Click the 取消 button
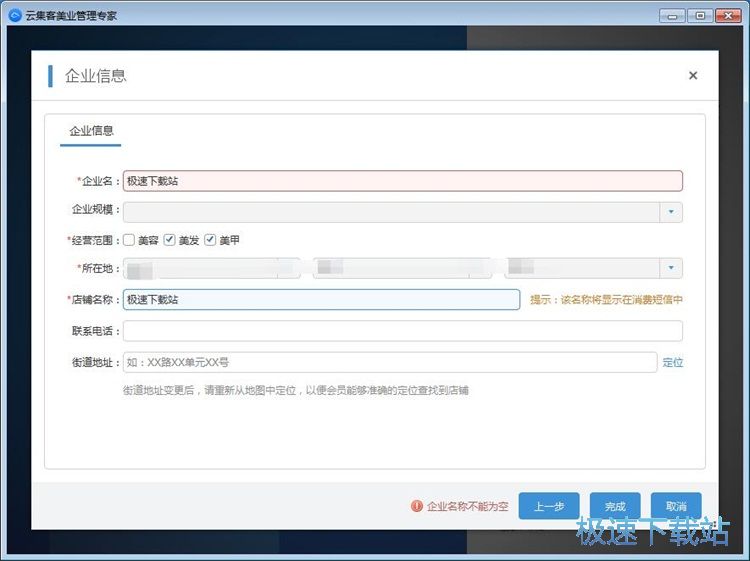The width and height of the screenshot is (750, 561). (676, 506)
